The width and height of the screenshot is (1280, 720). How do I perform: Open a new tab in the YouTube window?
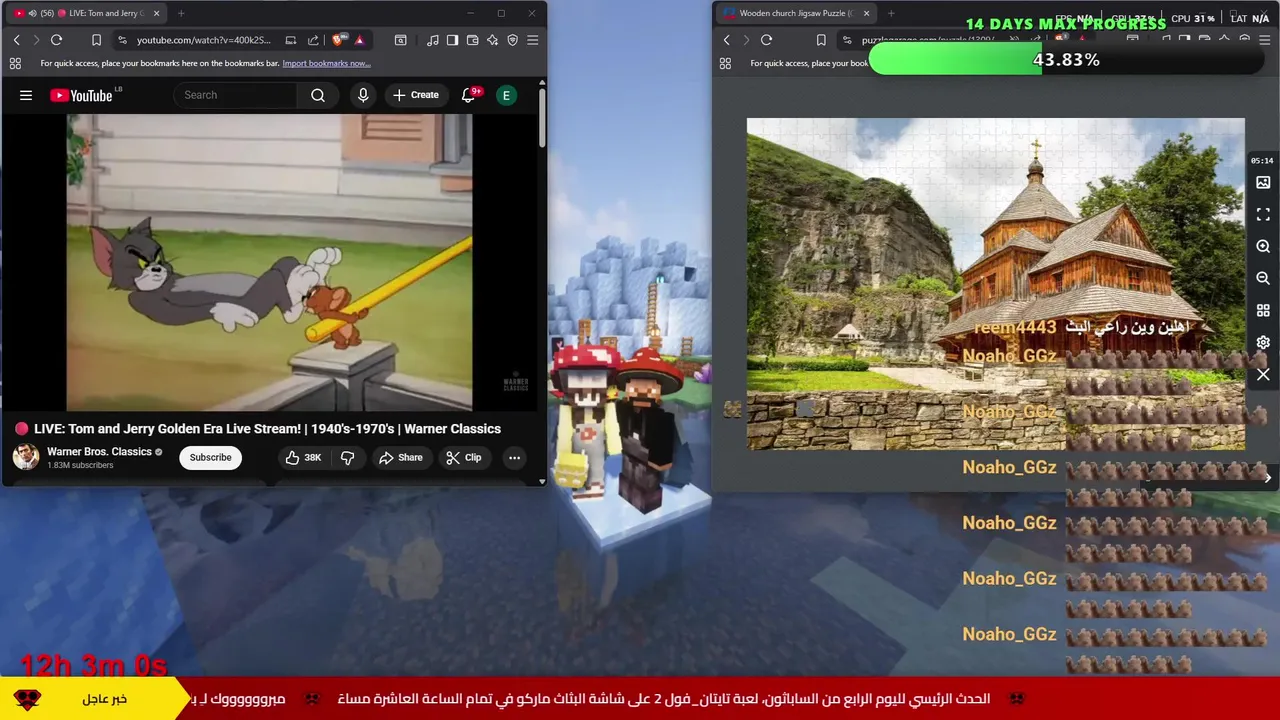pyautogui.click(x=181, y=13)
